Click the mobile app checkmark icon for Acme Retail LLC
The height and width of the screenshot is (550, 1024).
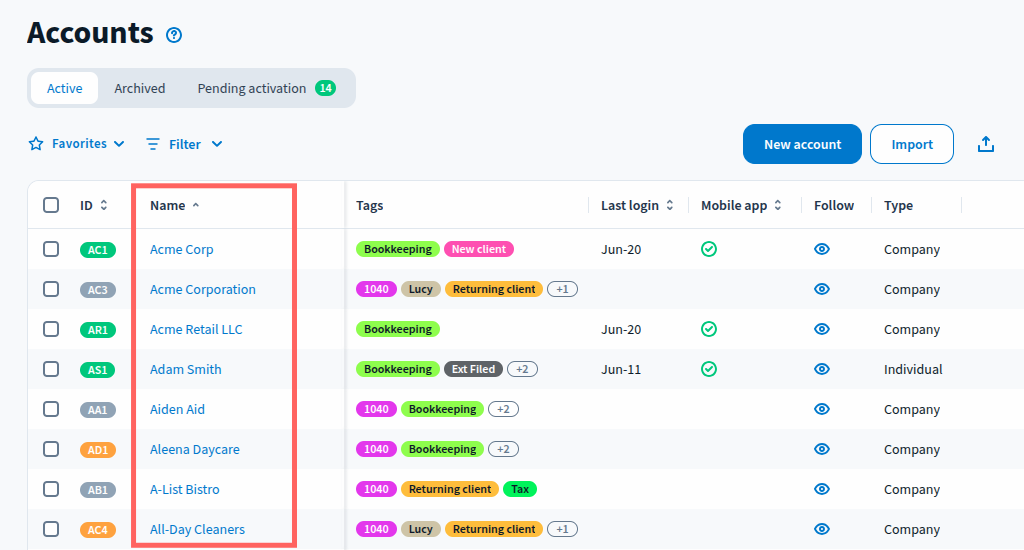coord(709,329)
